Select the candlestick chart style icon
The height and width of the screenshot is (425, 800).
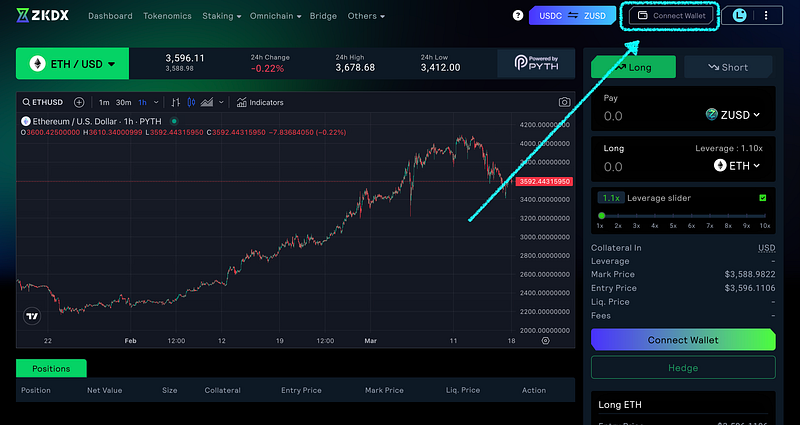[193, 102]
